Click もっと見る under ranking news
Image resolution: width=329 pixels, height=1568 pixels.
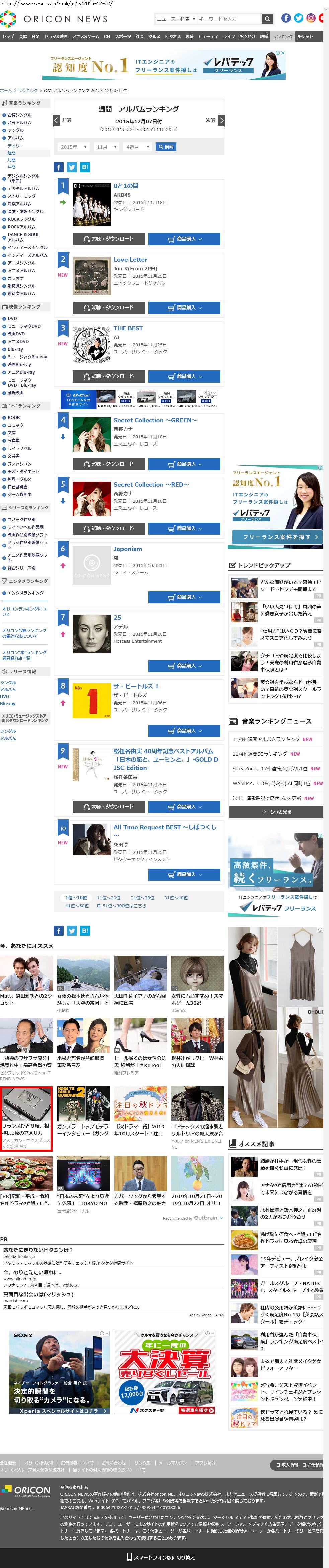coord(277,811)
